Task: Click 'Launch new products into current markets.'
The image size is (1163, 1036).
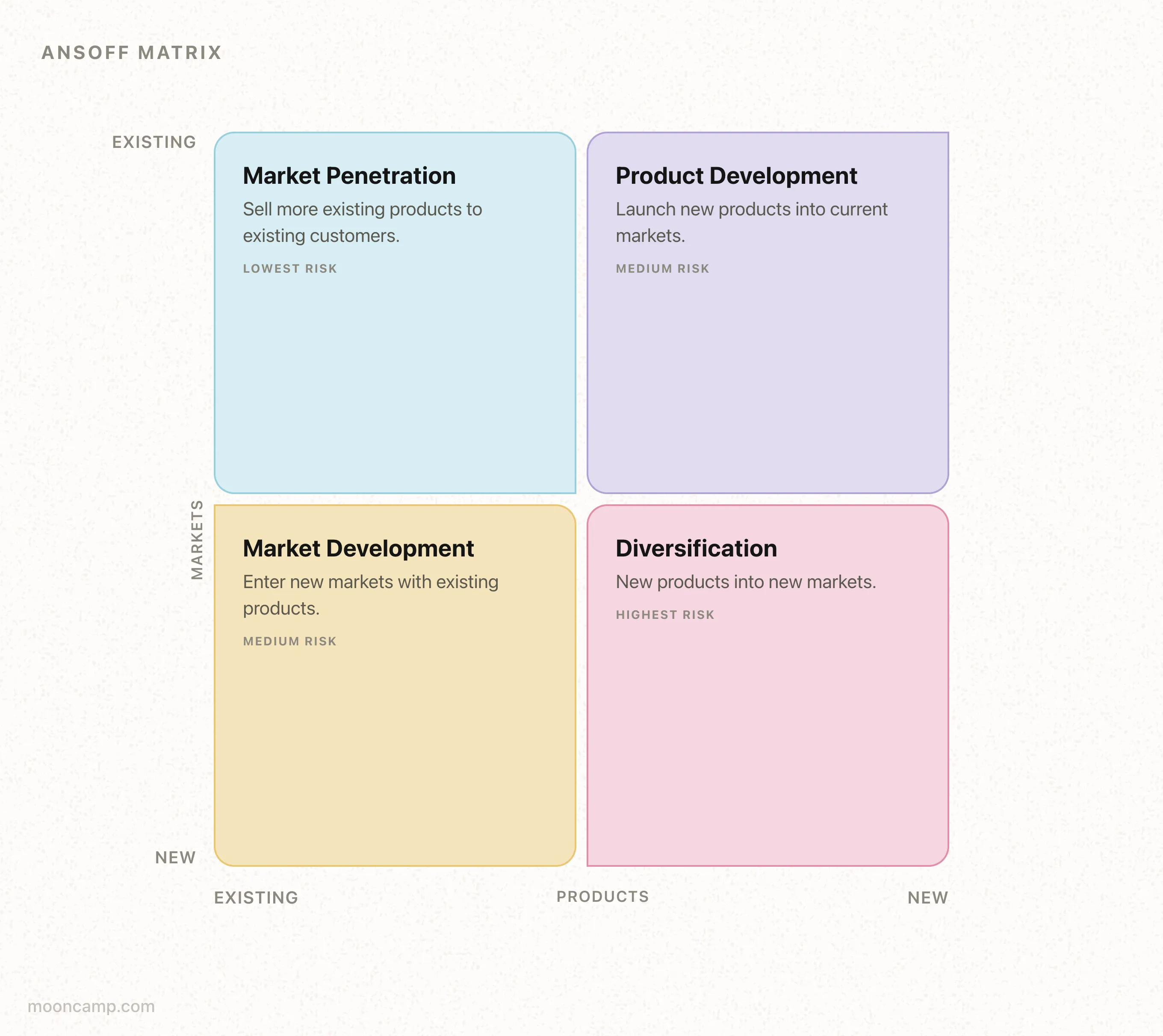Action: click(752, 222)
